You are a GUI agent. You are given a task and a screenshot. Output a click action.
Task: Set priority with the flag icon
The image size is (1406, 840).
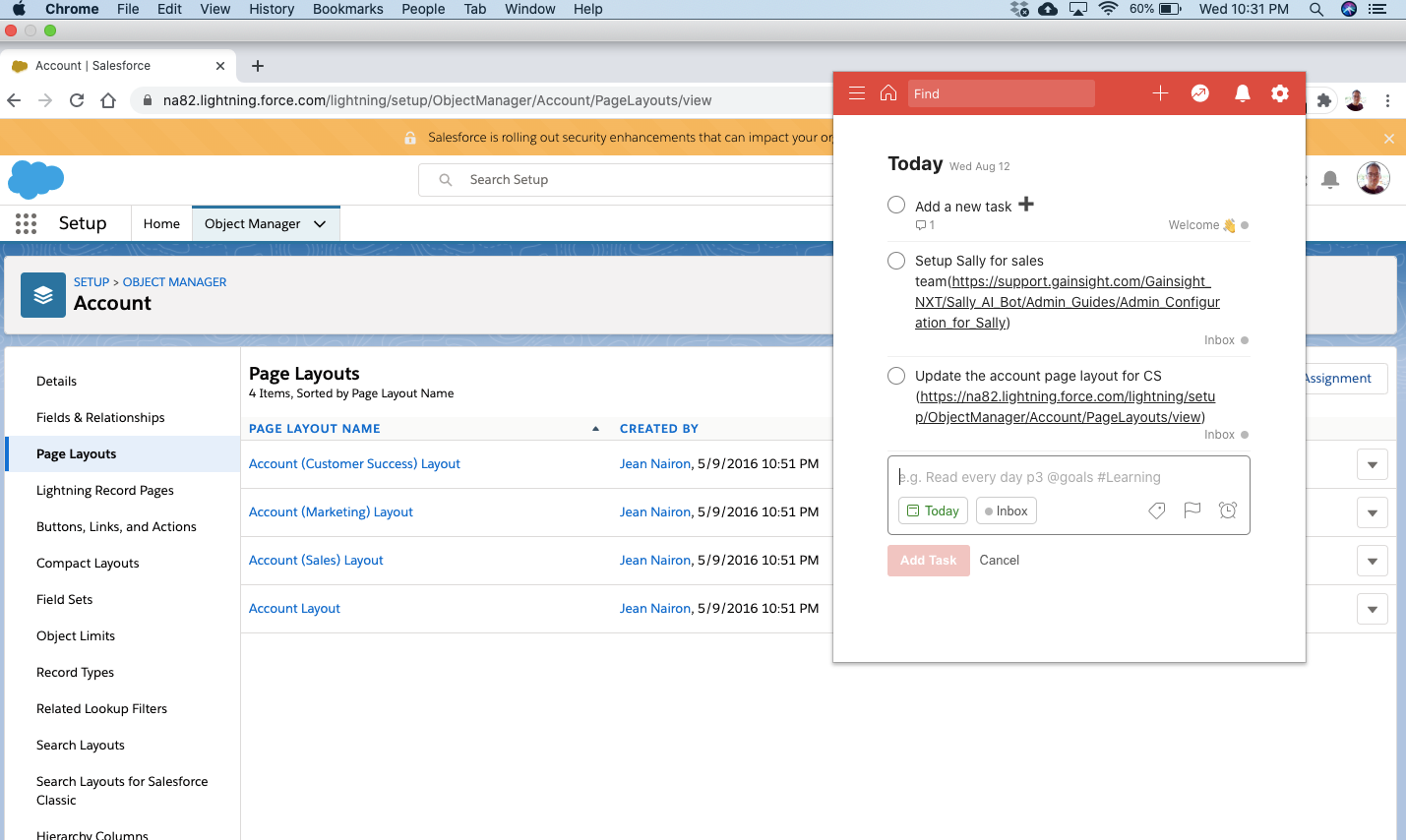(x=1192, y=510)
